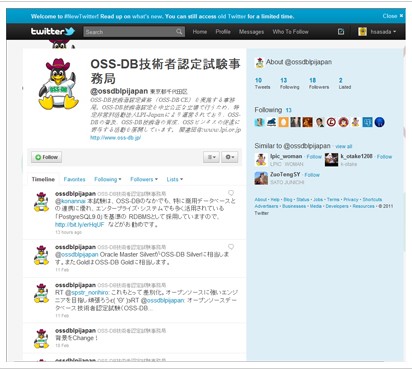Screen dimensions: 412x369
Task: Follow ZuoTengSY in Similar section
Action: (x=312, y=175)
